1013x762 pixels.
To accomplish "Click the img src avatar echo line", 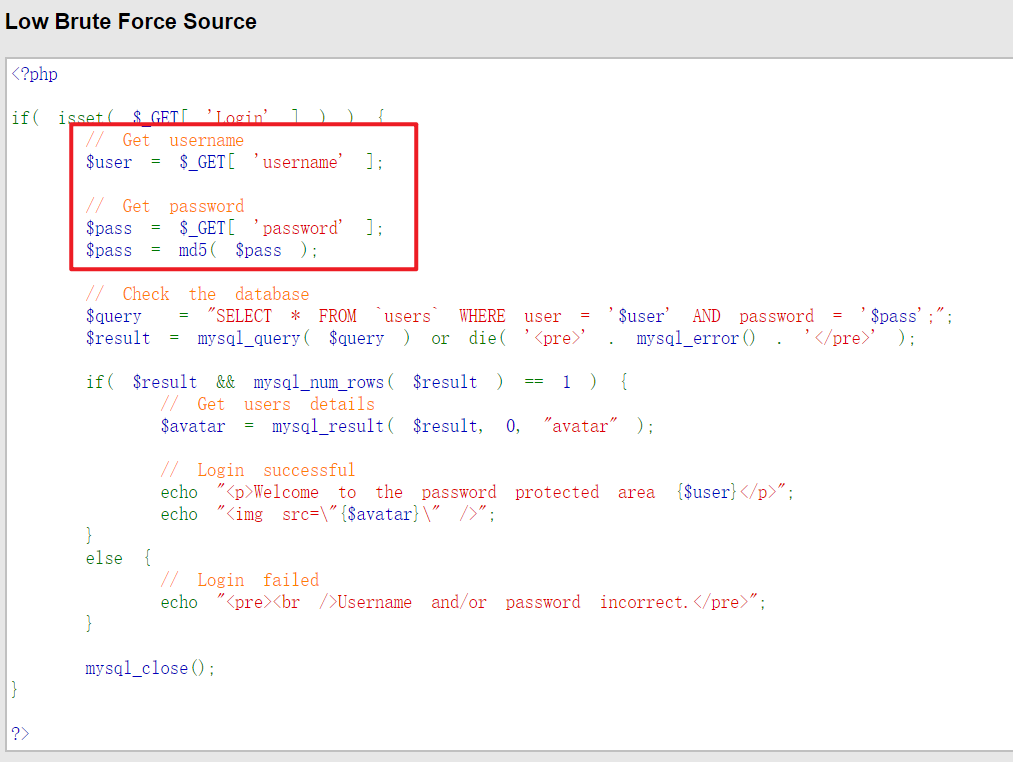I will pos(328,514).
